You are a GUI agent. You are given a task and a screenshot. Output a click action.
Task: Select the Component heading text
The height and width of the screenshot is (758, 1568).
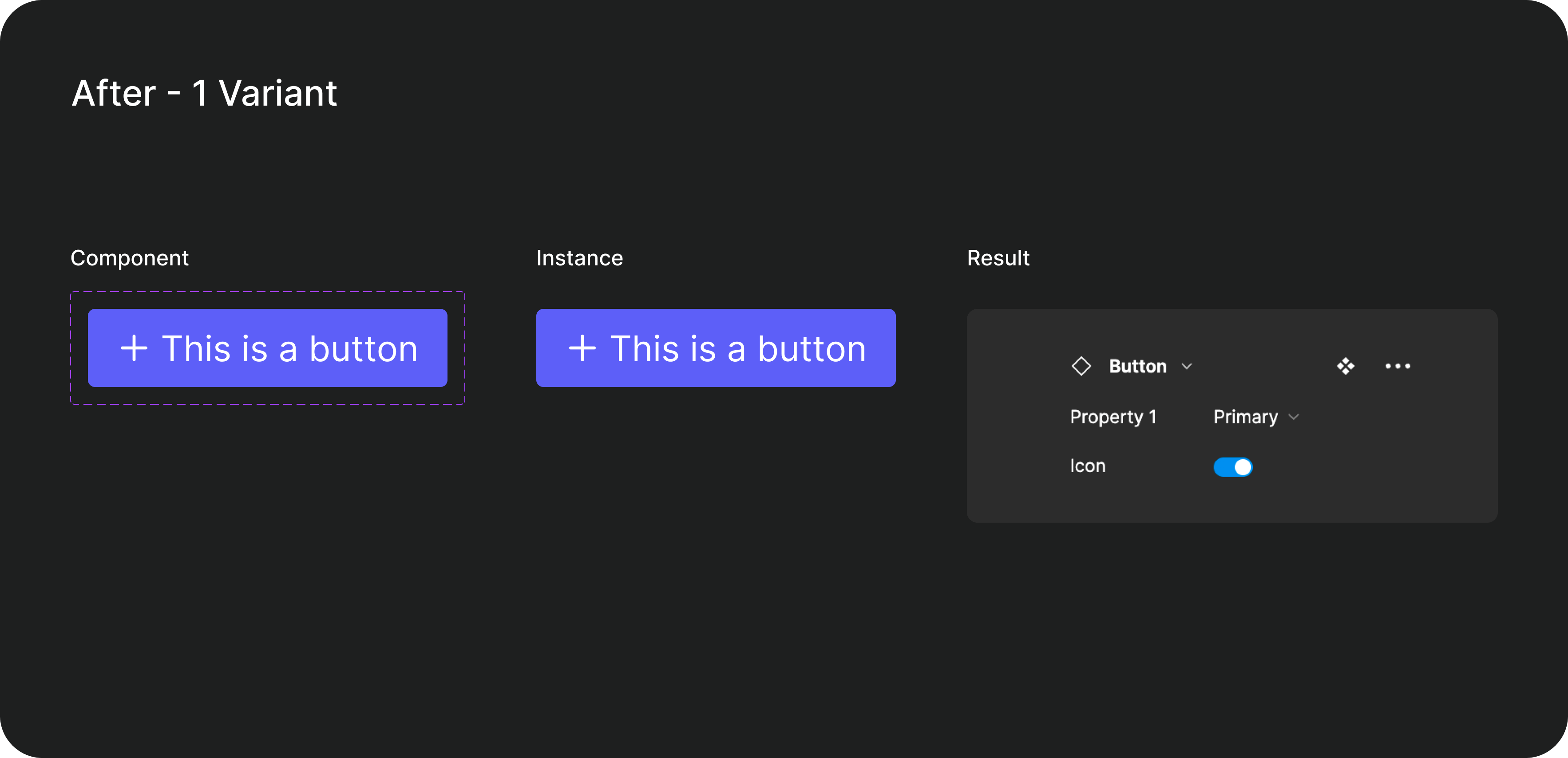pyautogui.click(x=130, y=258)
